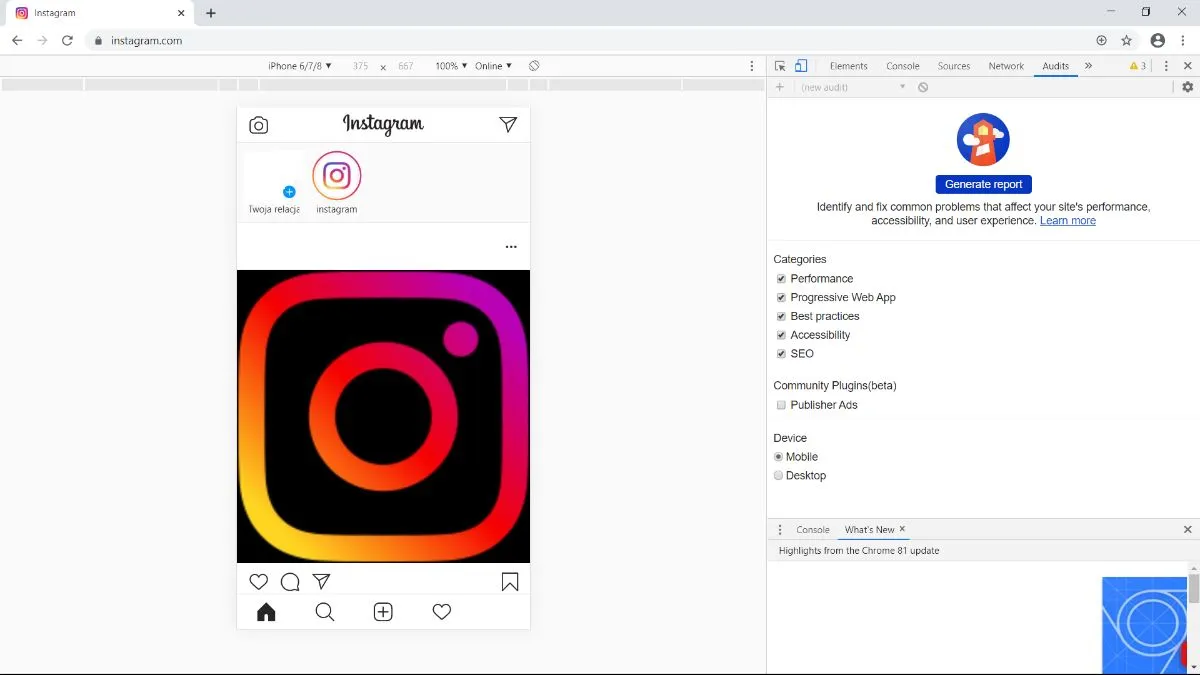Bookmark this page with the star
1200x675 pixels.
[1127, 41]
